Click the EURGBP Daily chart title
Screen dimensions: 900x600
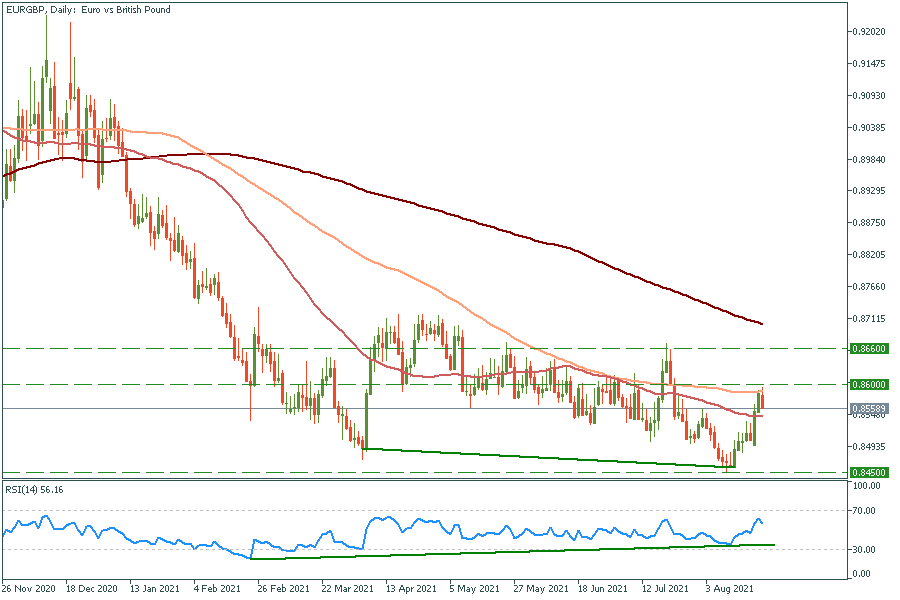[87, 10]
